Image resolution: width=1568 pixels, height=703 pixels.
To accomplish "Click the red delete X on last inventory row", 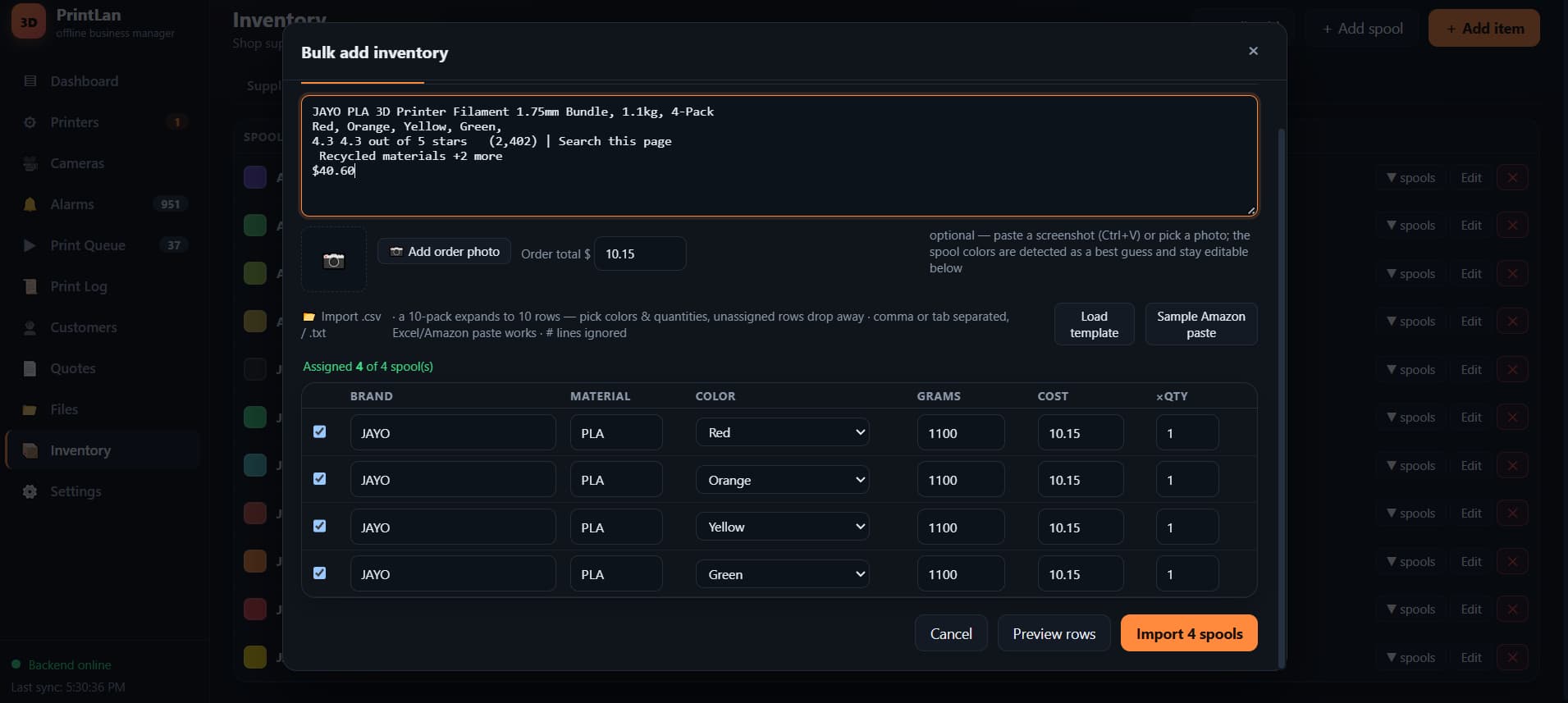I will tap(1512, 658).
